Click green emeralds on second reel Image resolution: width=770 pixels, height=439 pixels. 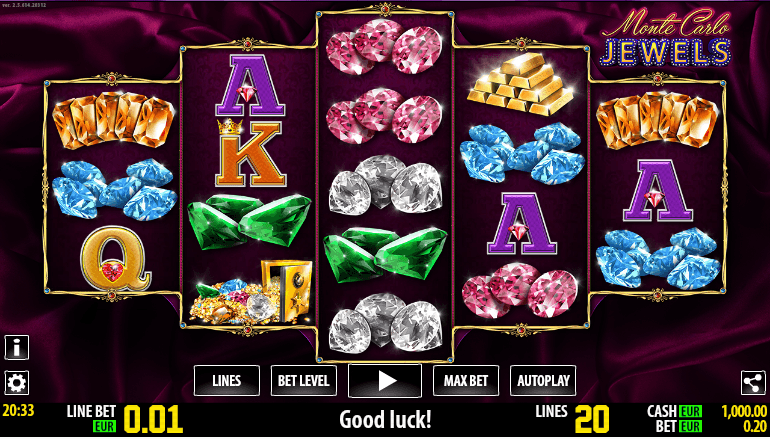coord(250,221)
